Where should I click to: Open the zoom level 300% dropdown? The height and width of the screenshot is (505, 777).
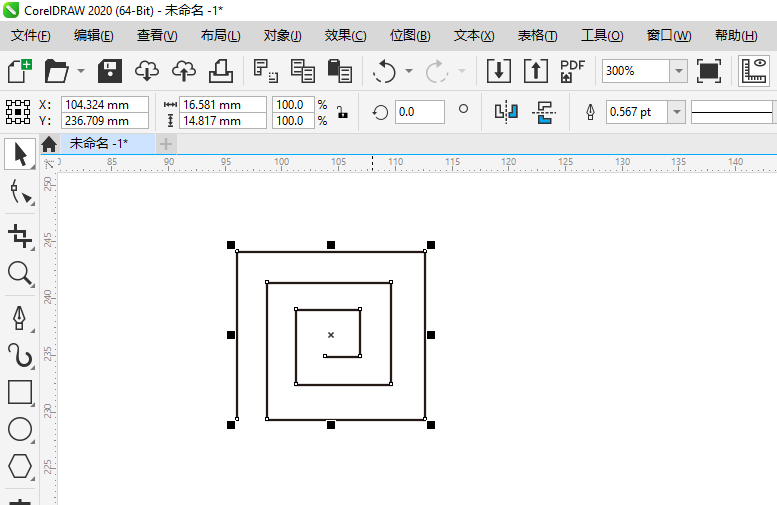(x=678, y=71)
